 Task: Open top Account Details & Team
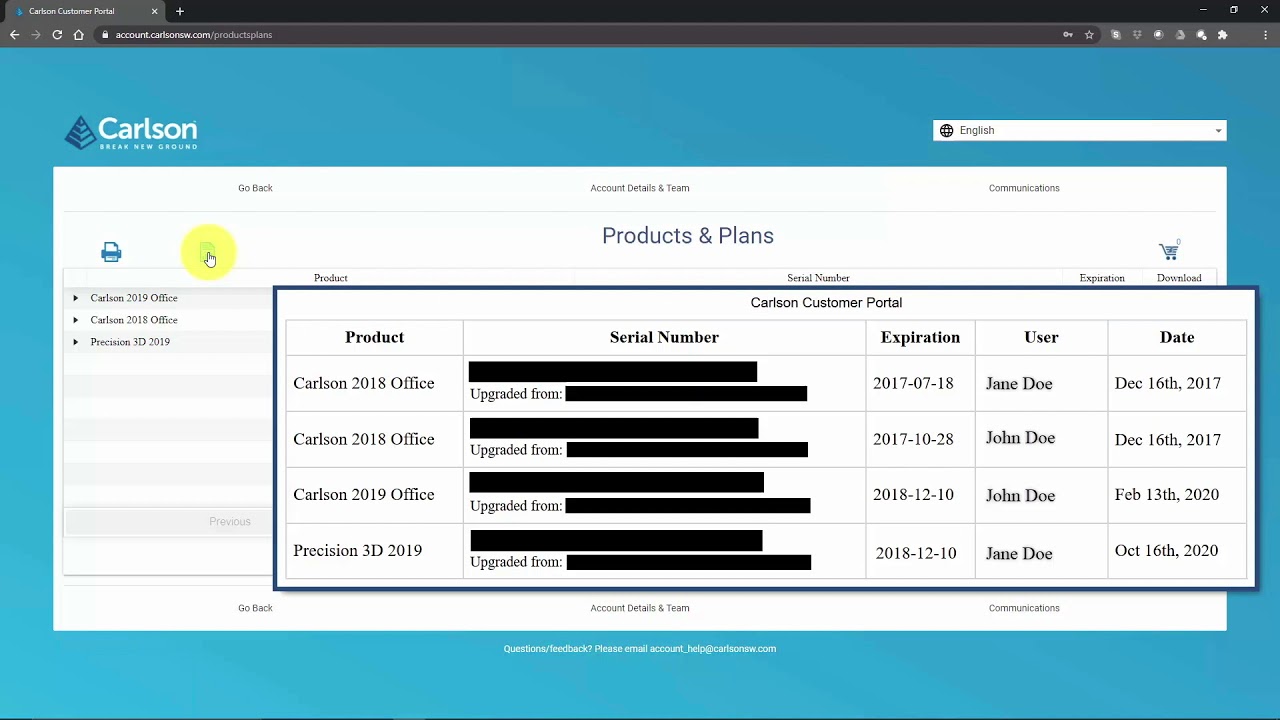point(640,188)
